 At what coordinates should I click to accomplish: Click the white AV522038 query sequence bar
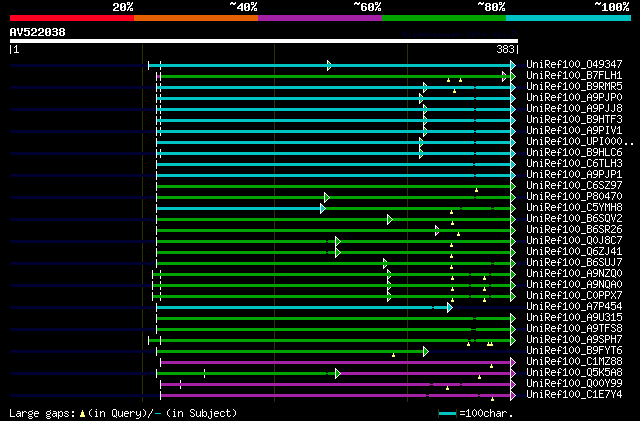264,41
